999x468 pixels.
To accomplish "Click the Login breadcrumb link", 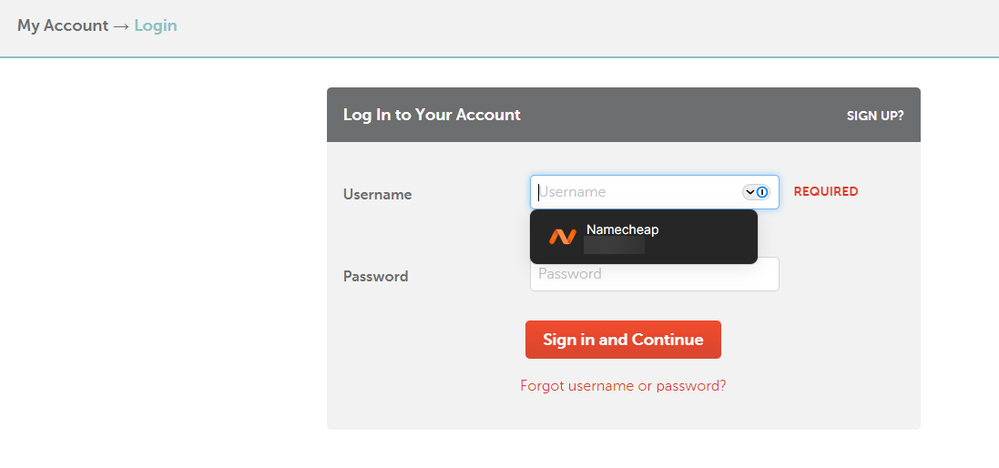I will coord(155,26).
